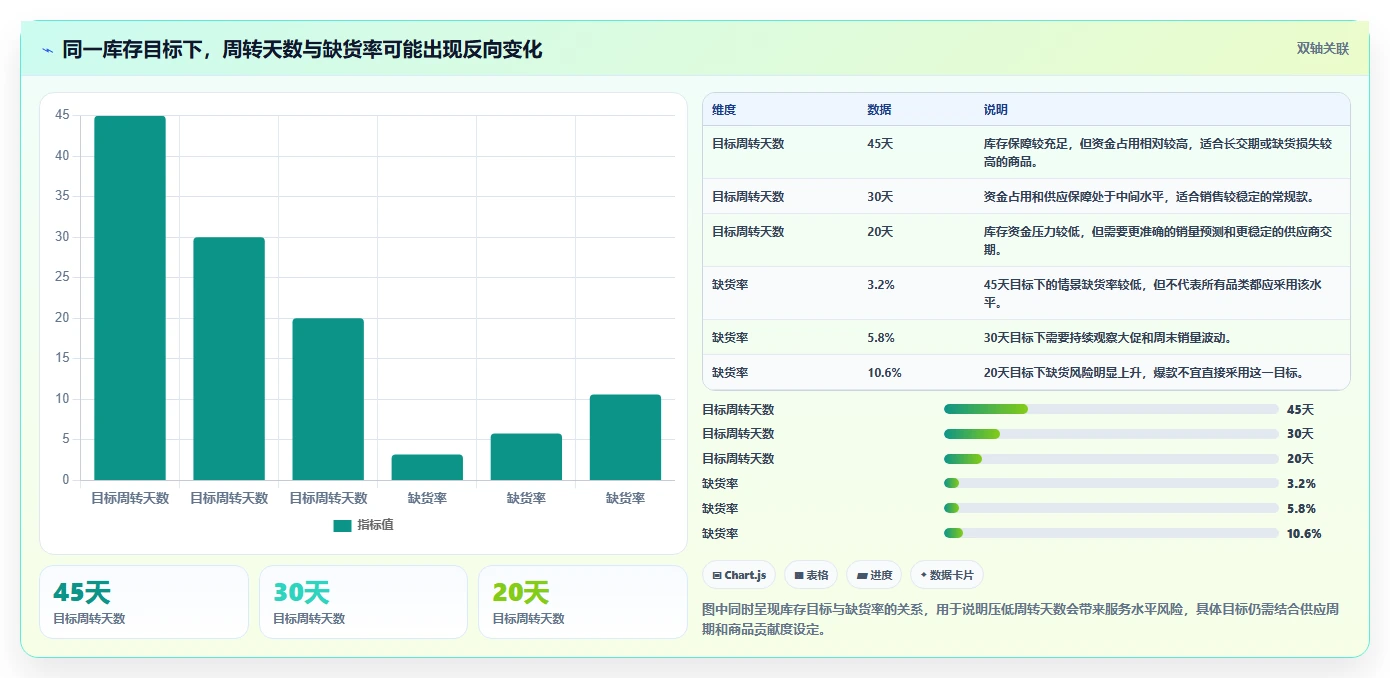The image size is (1390, 678).
Task: Toggle the 指标值 legend color box
Action: click(x=342, y=525)
